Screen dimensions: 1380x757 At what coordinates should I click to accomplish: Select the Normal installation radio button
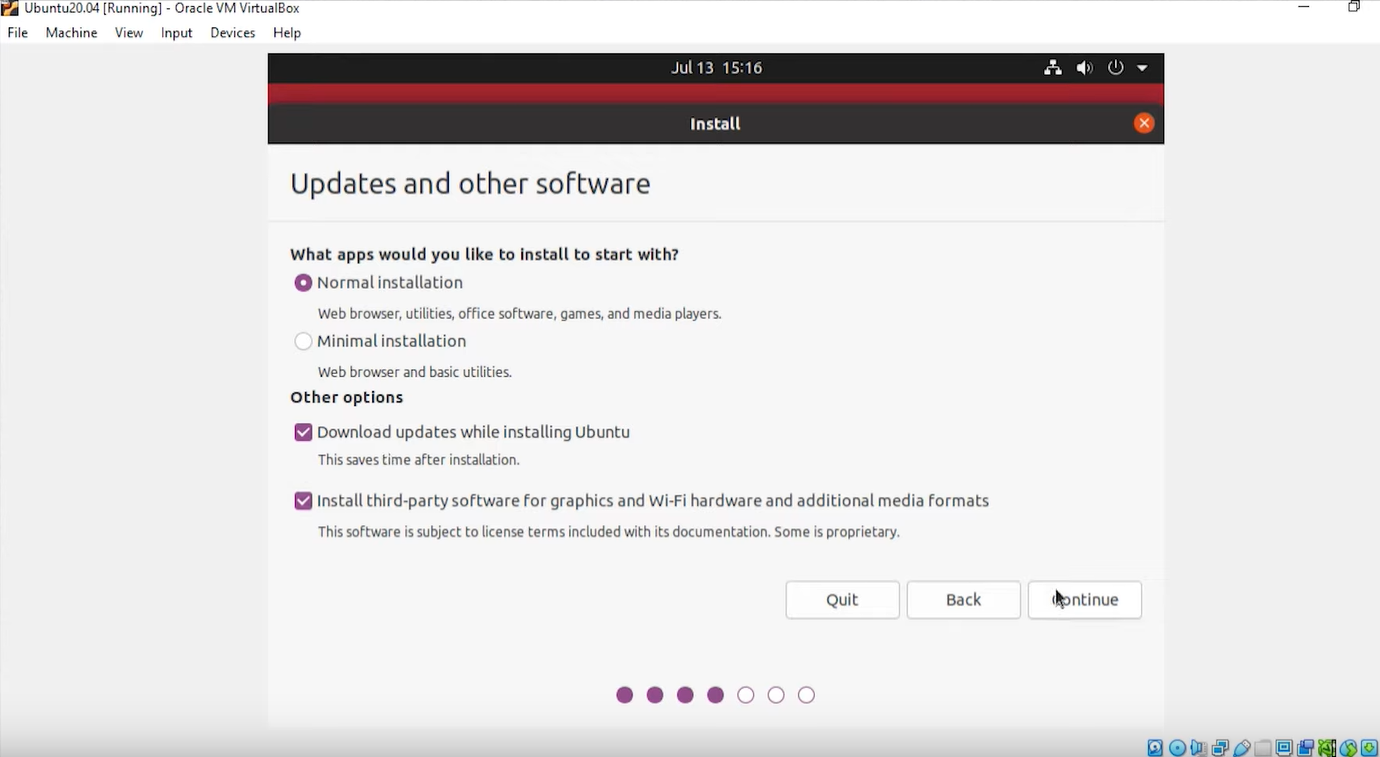point(303,282)
